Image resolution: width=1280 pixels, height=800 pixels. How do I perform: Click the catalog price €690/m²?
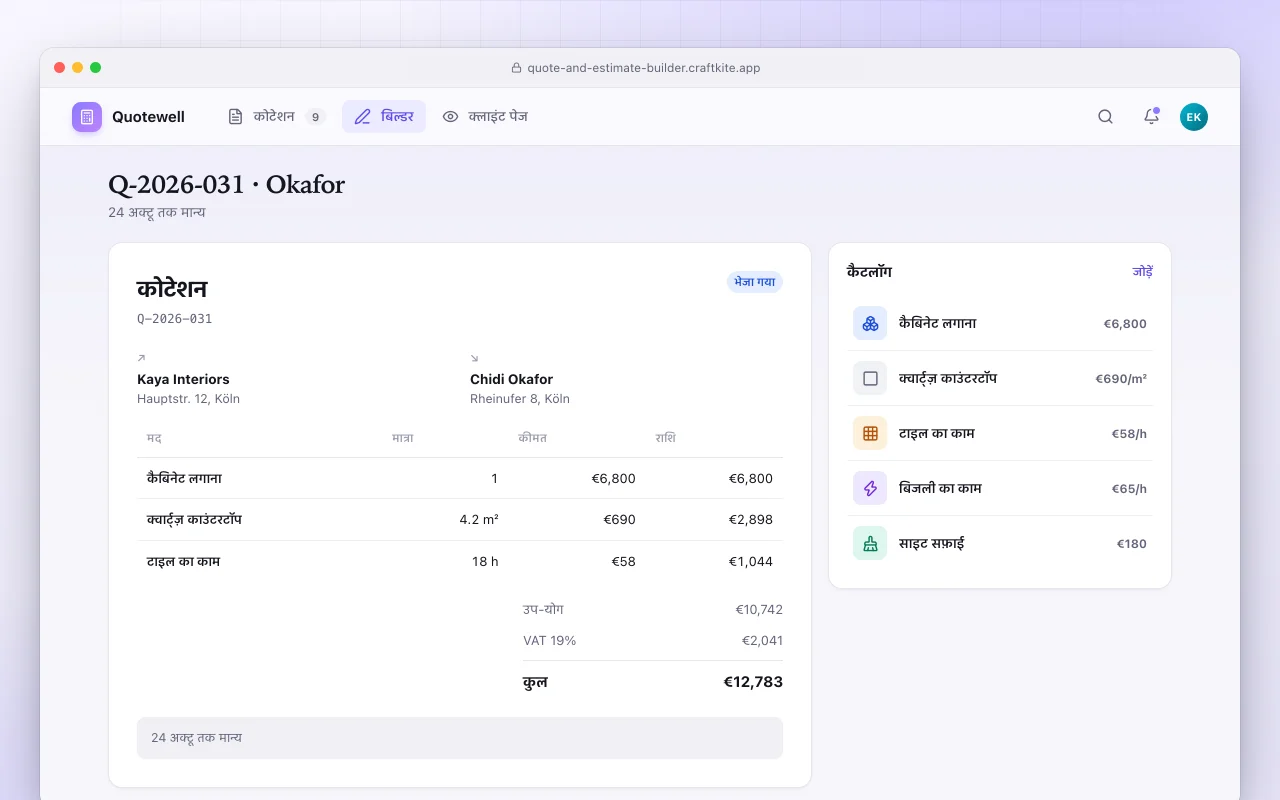pos(1121,379)
